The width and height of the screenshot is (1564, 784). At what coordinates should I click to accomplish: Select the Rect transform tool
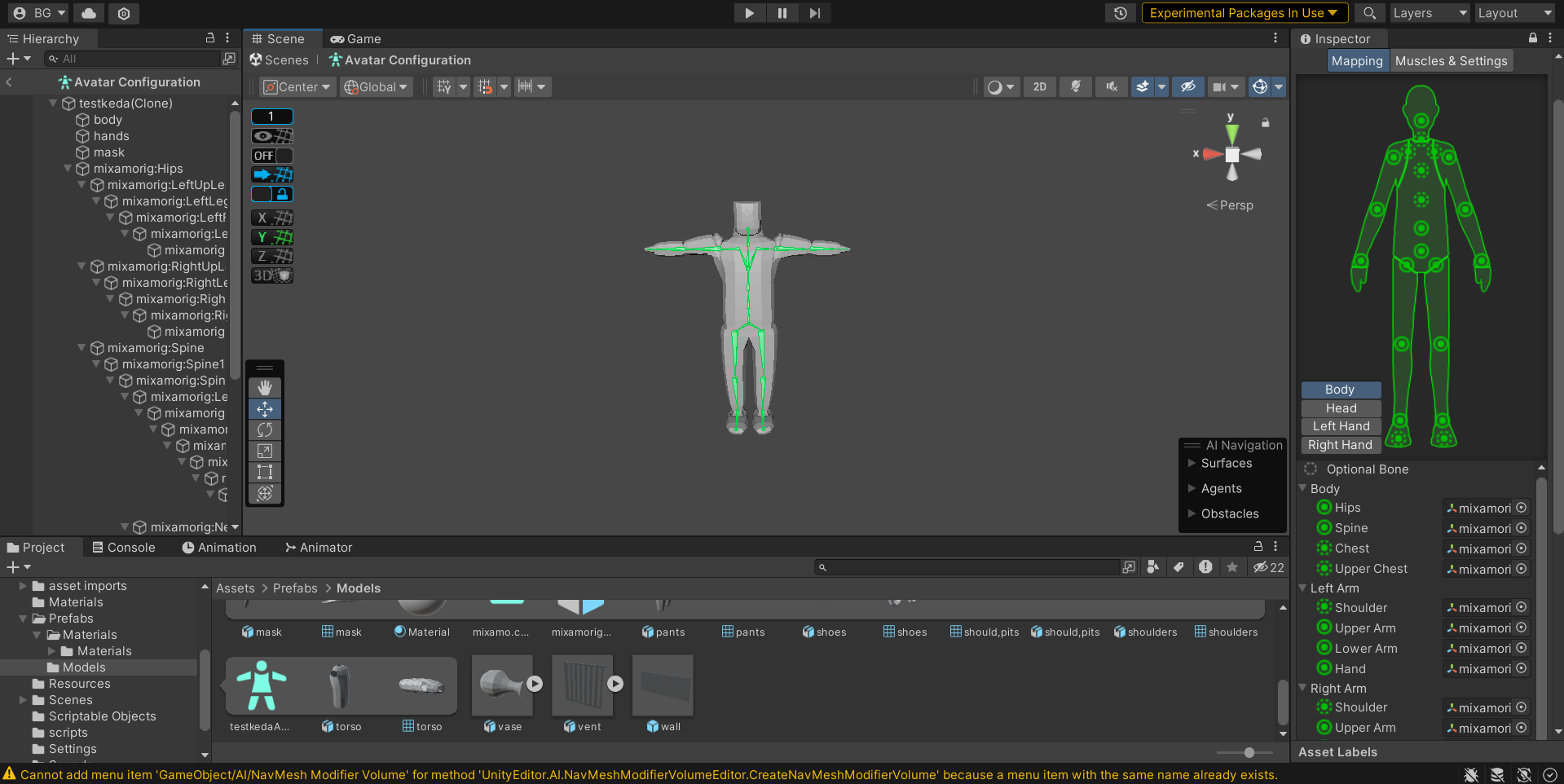coord(265,473)
